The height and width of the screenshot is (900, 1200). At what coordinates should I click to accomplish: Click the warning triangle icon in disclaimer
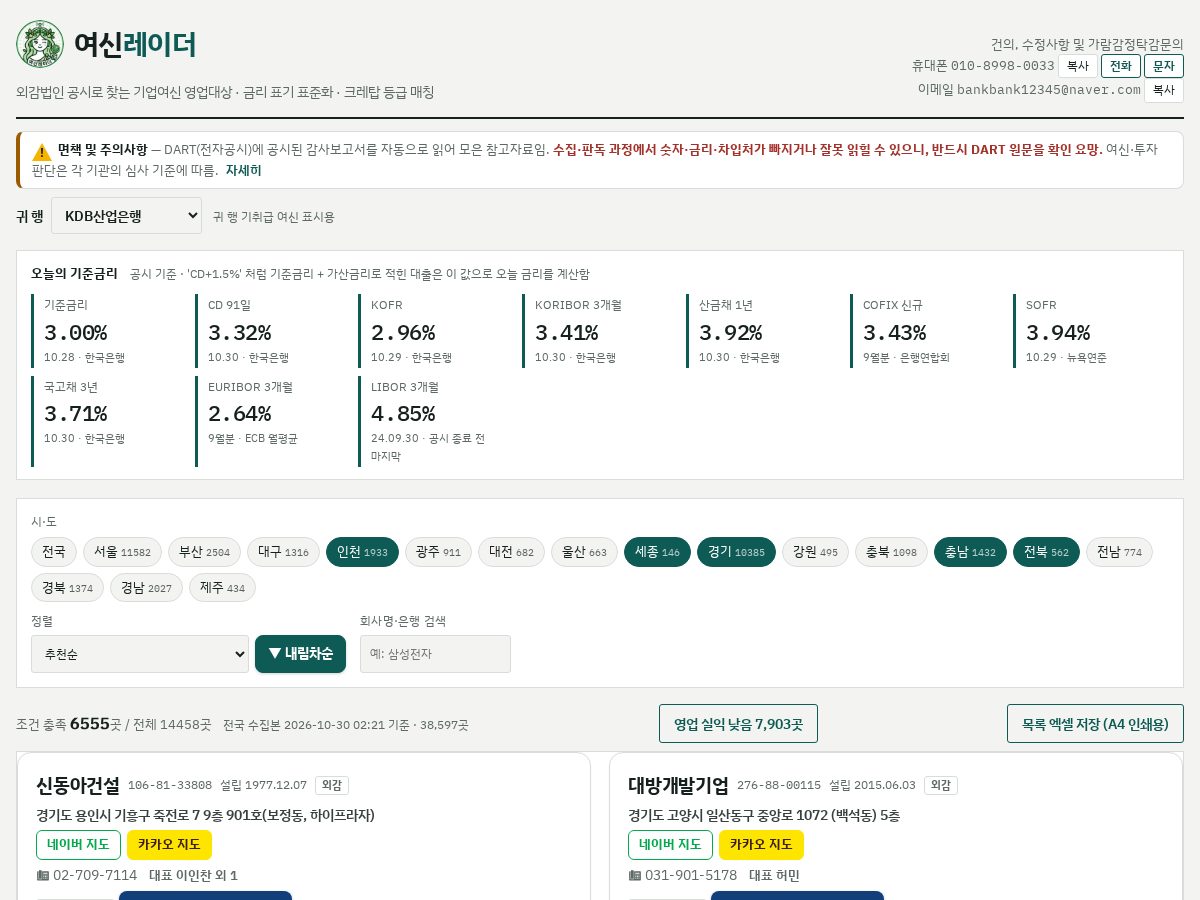42,152
